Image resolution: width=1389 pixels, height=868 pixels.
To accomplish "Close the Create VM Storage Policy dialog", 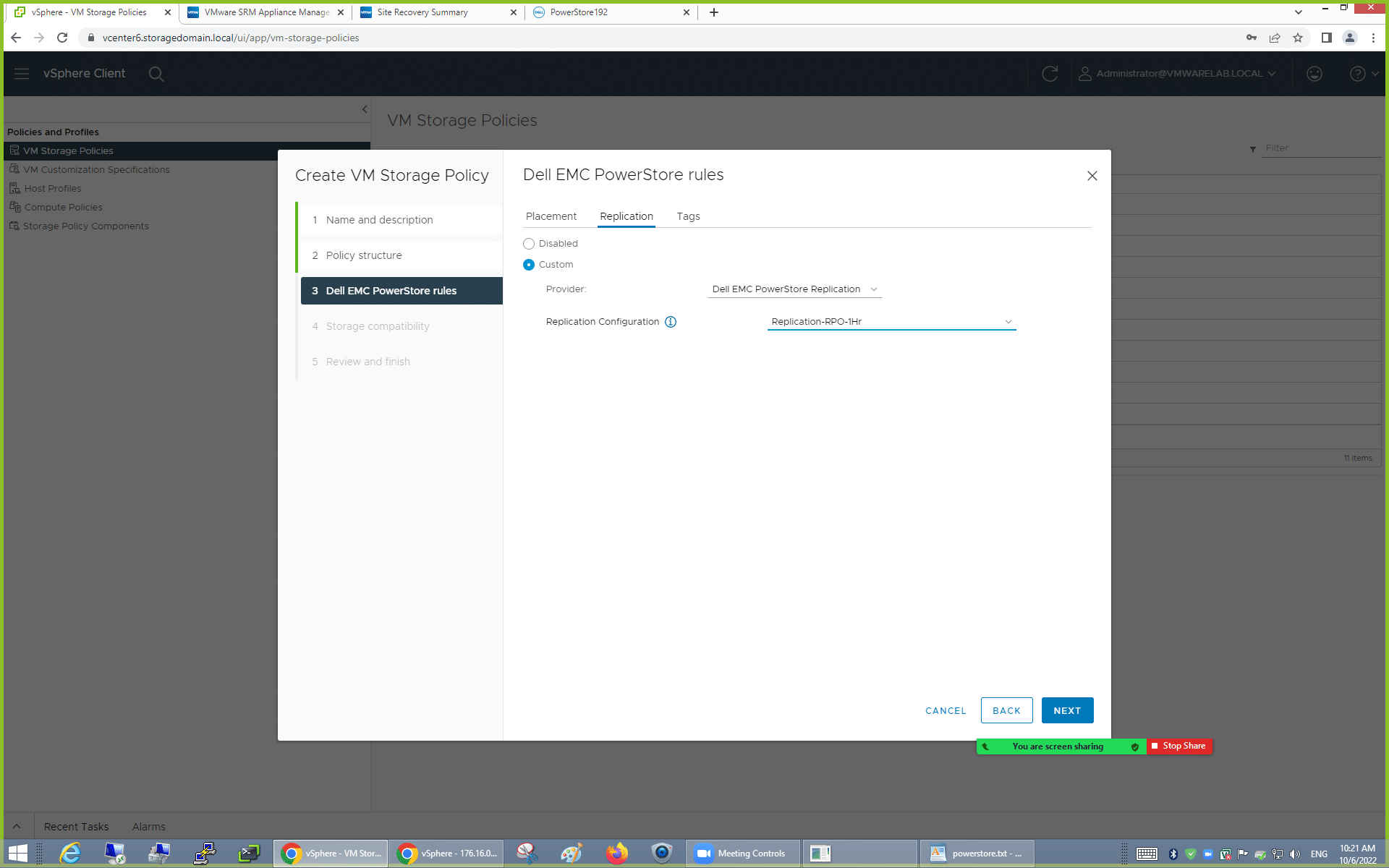I will [1092, 176].
